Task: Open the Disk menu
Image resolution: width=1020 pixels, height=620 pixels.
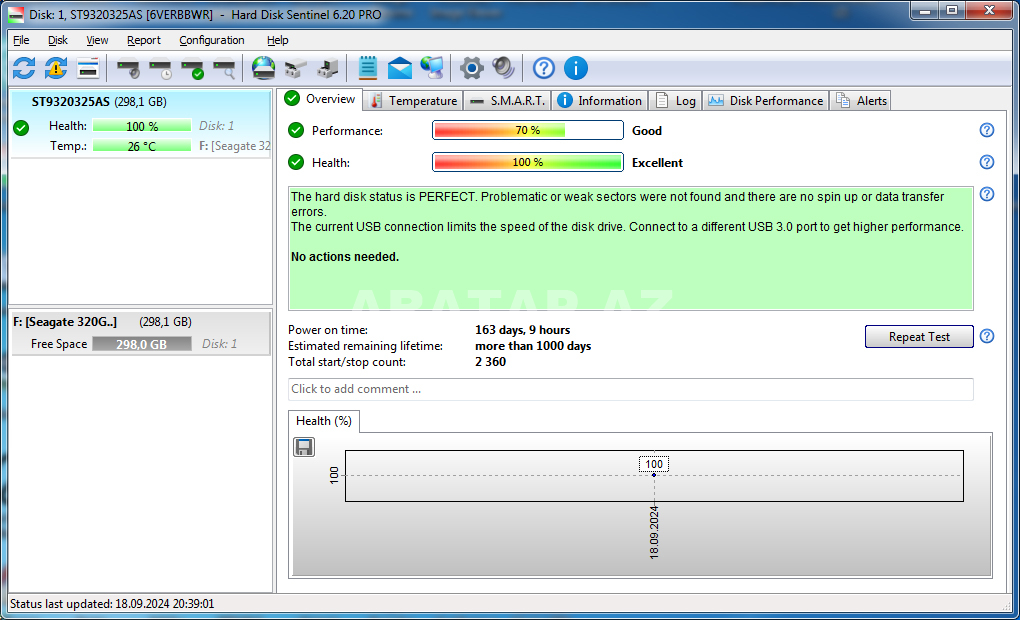Action: click(x=57, y=40)
